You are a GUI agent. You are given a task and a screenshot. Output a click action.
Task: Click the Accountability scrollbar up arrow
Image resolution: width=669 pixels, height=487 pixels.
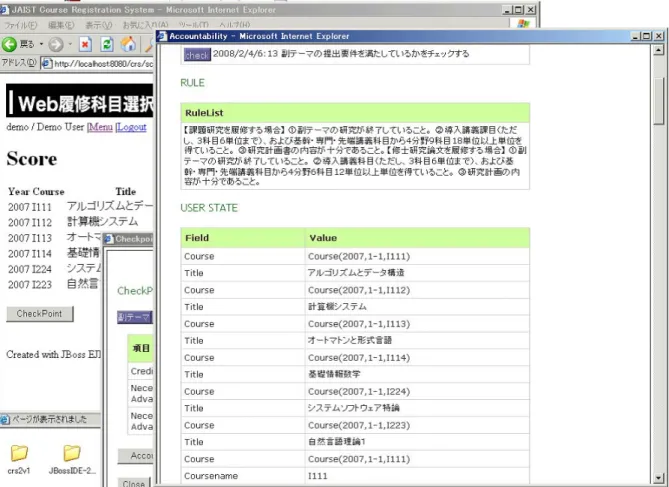click(659, 50)
